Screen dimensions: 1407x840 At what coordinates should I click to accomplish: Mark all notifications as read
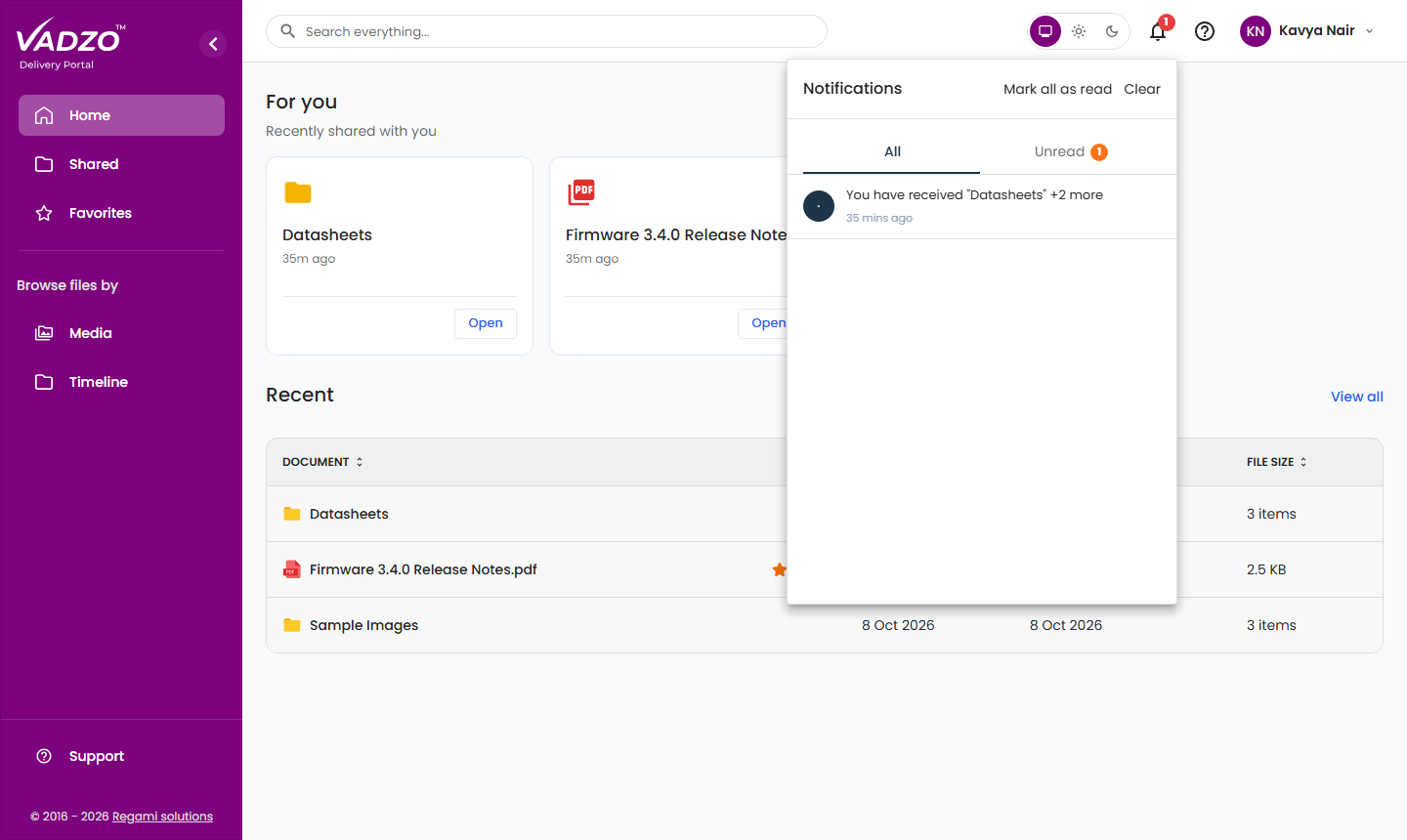[1057, 89]
